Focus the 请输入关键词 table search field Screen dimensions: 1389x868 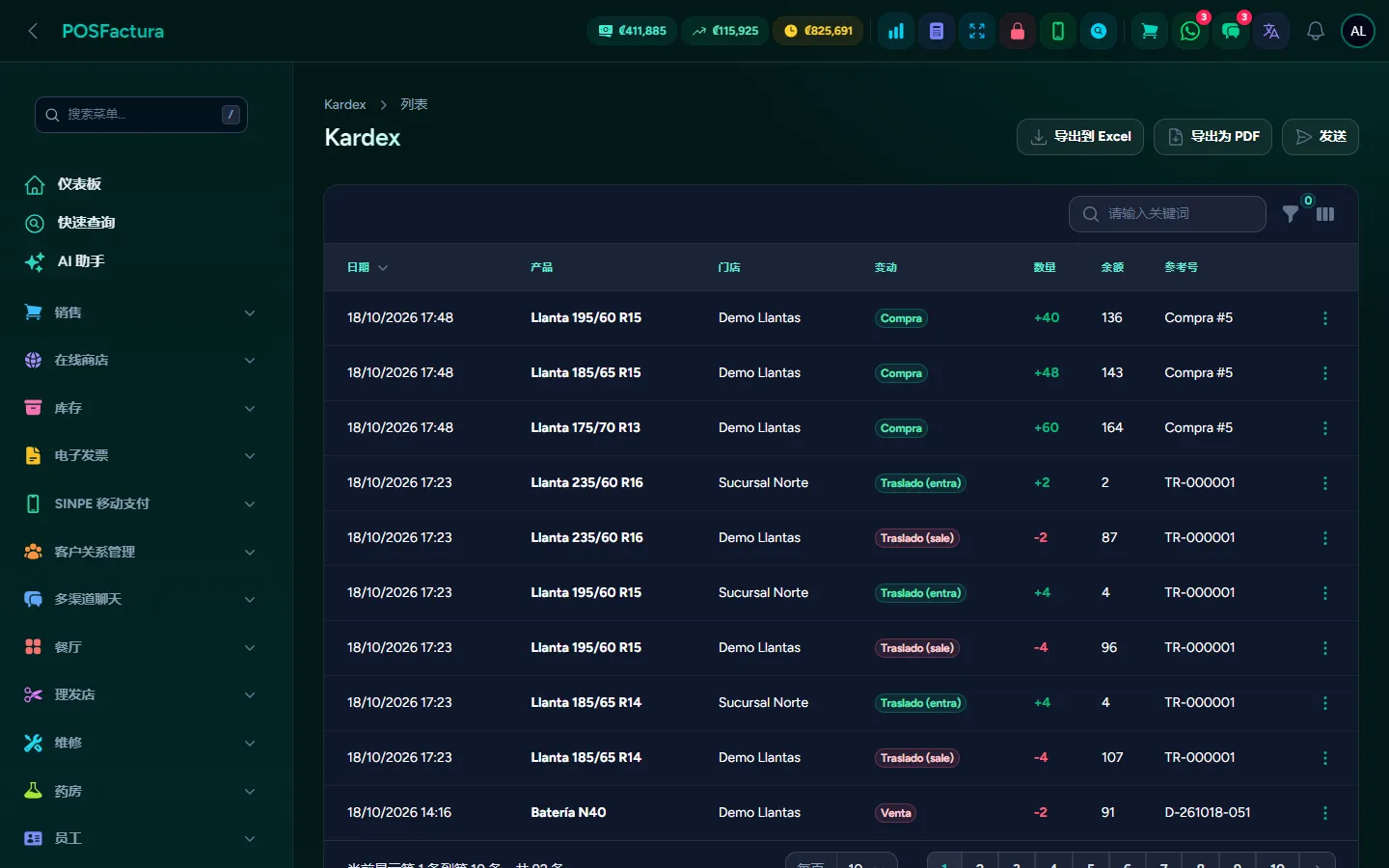[x=1167, y=214]
